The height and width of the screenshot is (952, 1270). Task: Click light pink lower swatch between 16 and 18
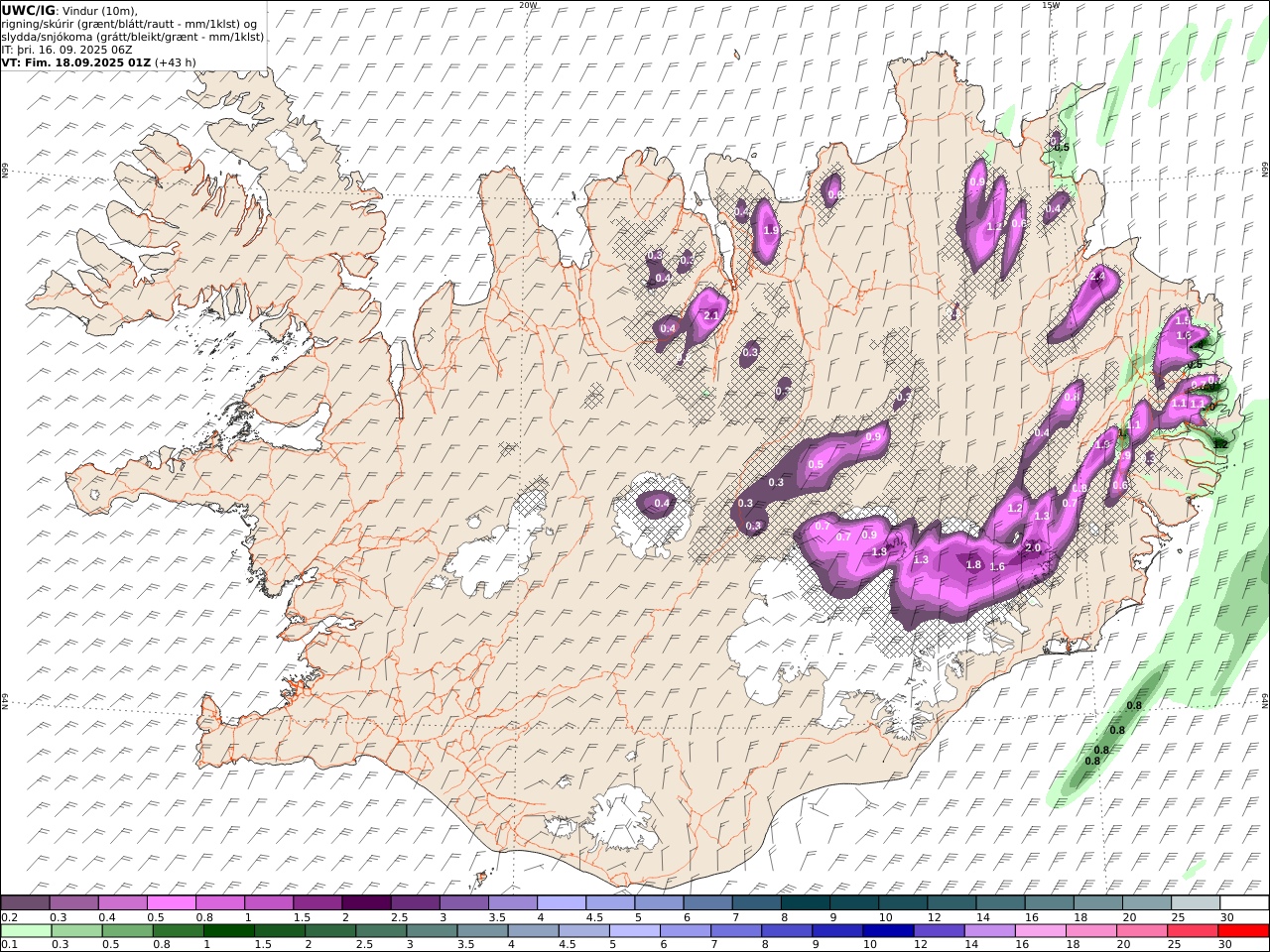click(x=1040, y=931)
